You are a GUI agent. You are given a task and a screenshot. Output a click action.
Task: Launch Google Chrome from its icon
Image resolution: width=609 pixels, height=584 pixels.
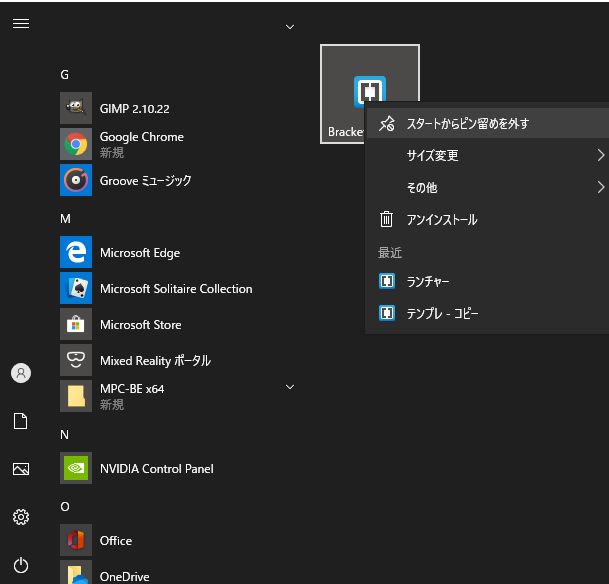tap(76, 144)
